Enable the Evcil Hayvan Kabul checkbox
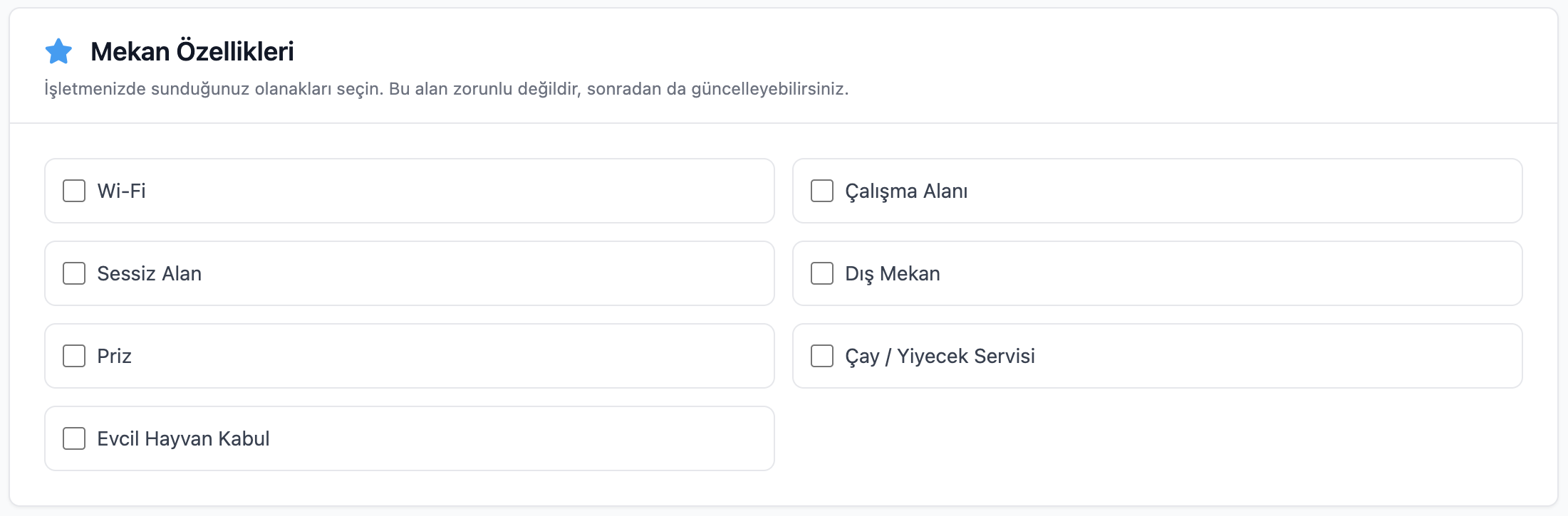Viewport: 1568px width, 516px height. (74, 438)
